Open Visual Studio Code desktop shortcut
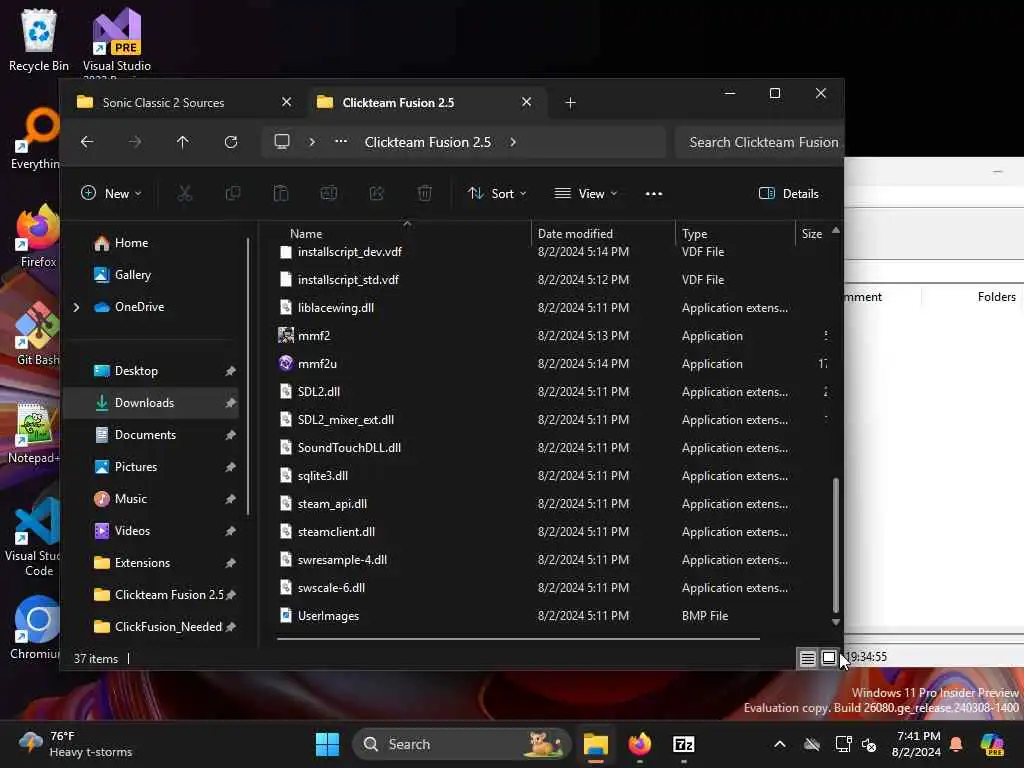 click(x=34, y=537)
